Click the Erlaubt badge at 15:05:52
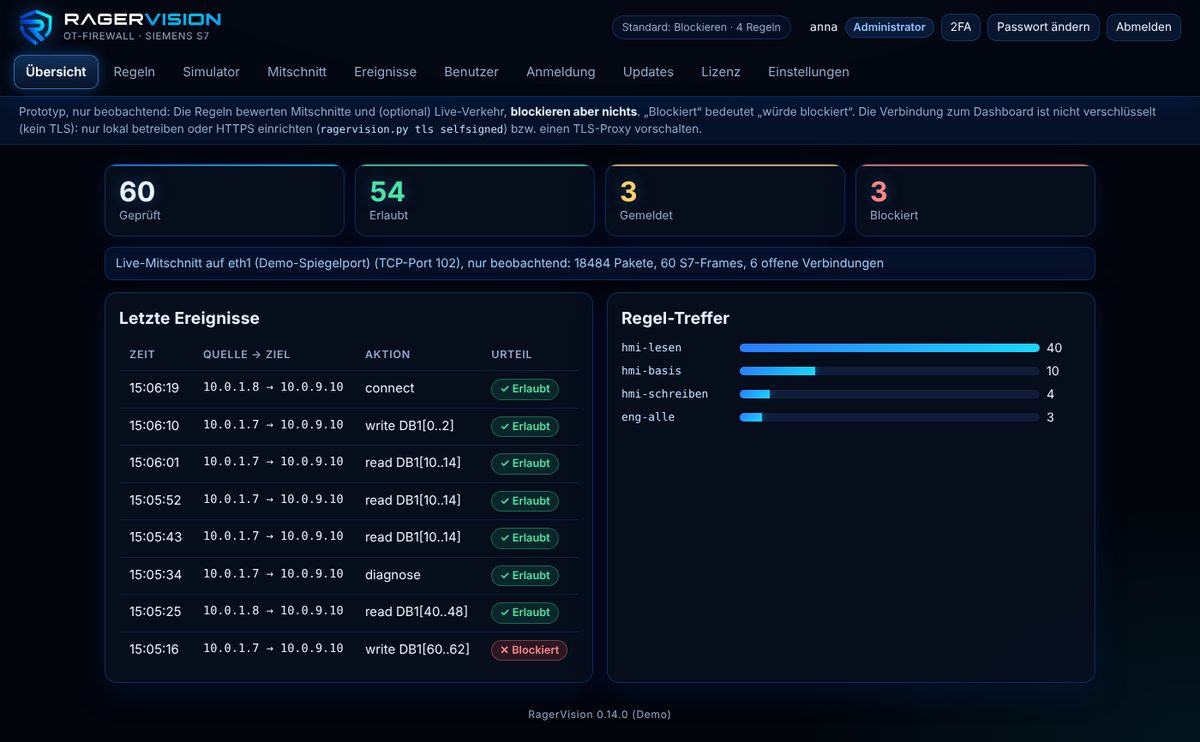This screenshot has height=742, width=1200. tap(525, 501)
